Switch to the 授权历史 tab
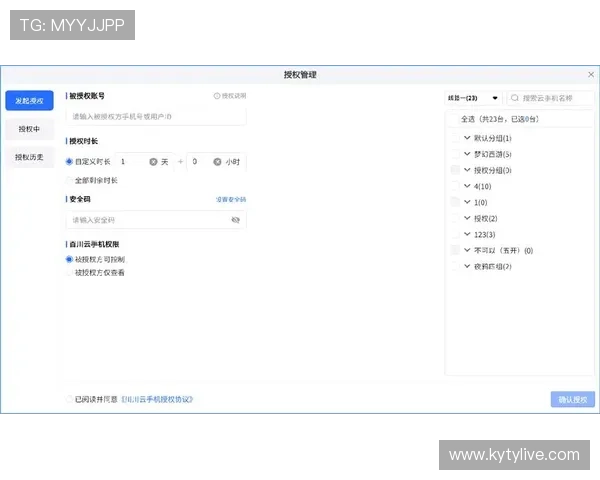 pos(29,157)
